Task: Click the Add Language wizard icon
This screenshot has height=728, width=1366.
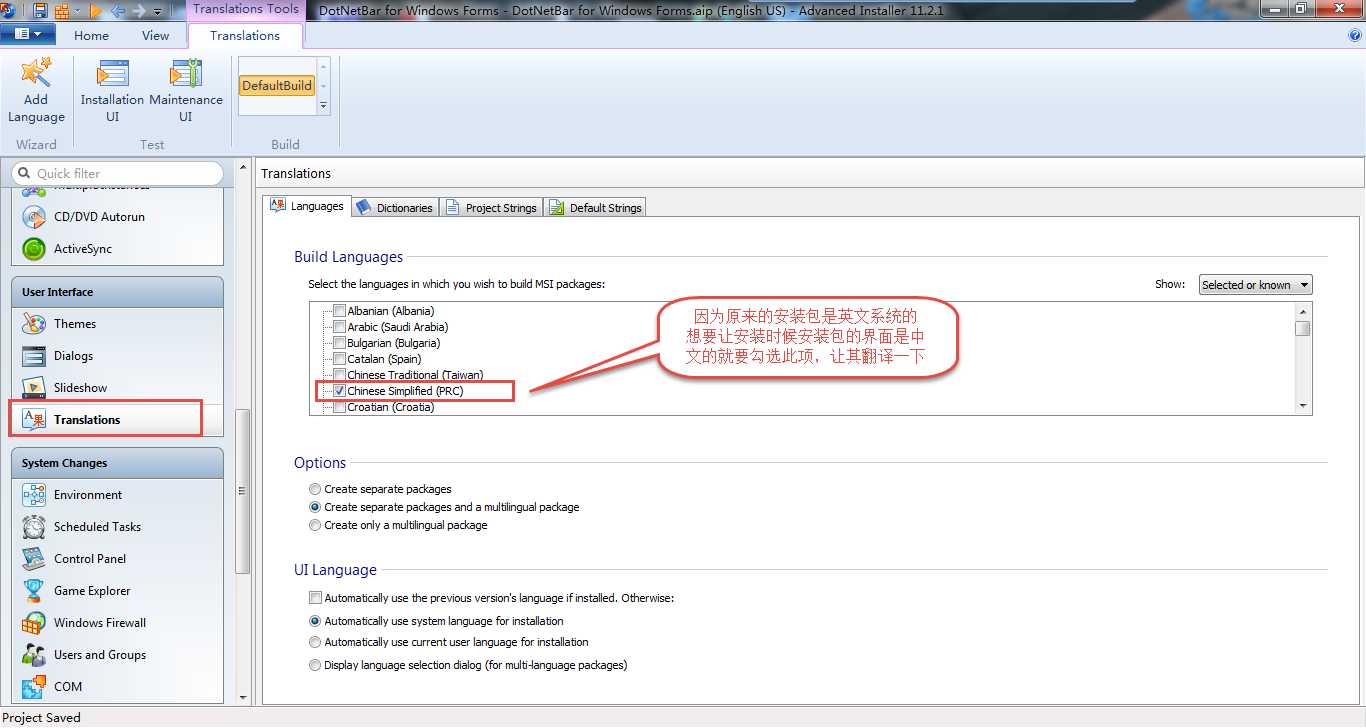Action: pyautogui.click(x=36, y=90)
